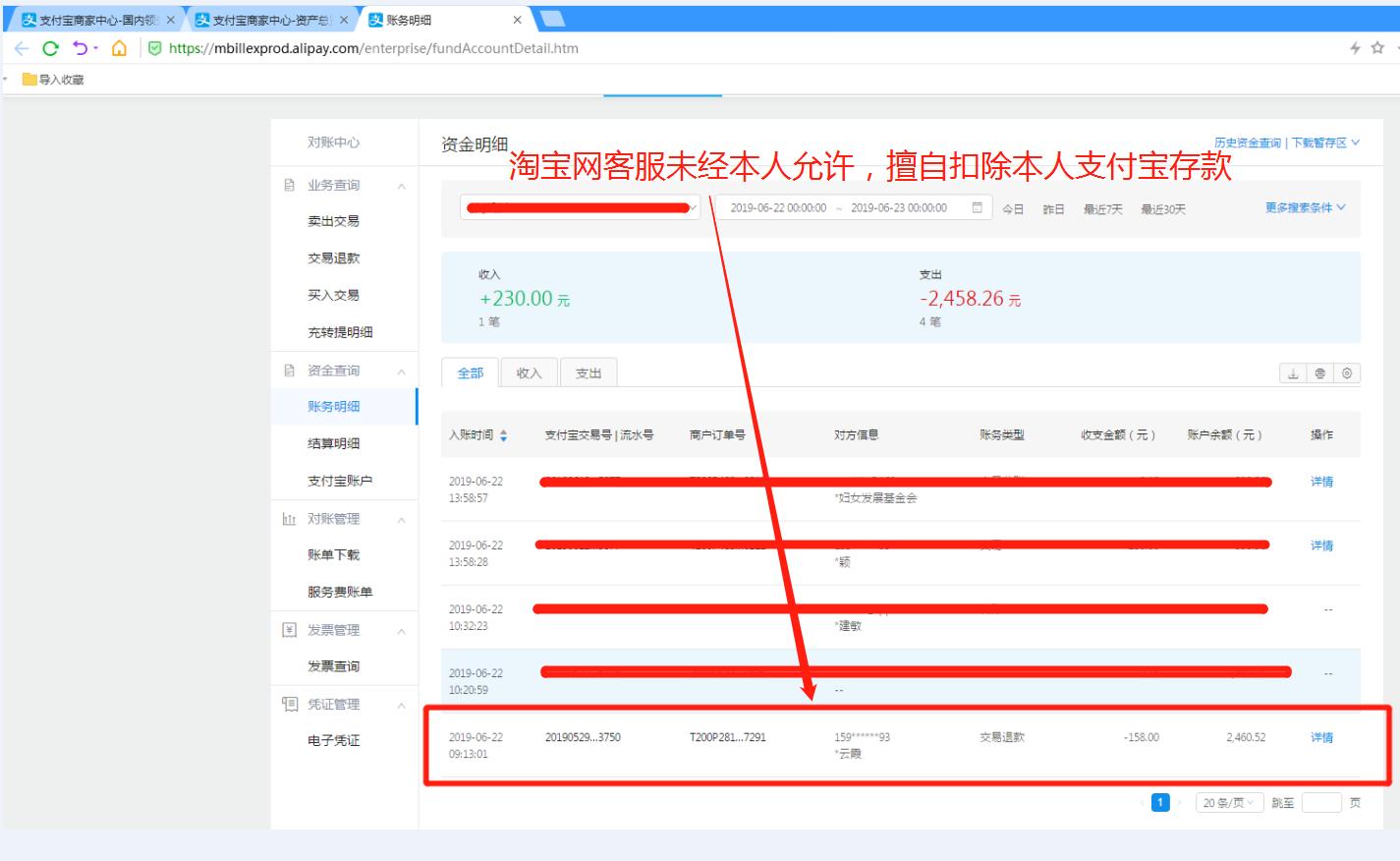The image size is (1400, 861).
Task: Close the 支付宝商家中心-资产总 tab
Action: (345, 20)
